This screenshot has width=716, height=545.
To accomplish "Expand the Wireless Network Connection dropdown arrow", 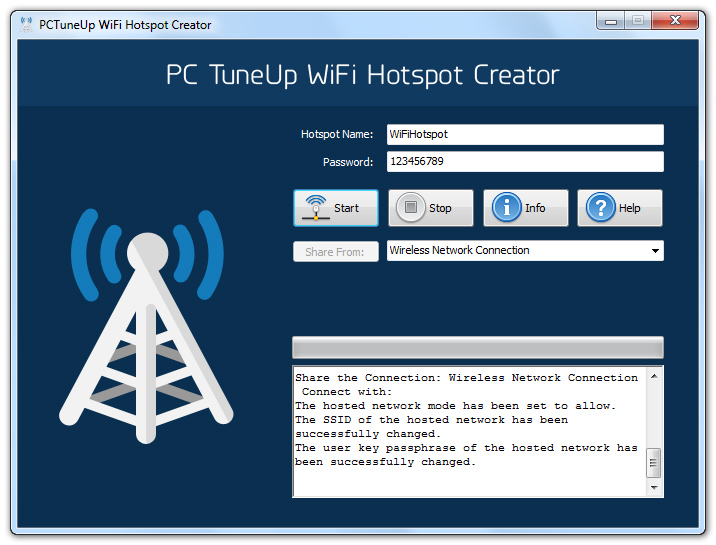I will [x=655, y=251].
